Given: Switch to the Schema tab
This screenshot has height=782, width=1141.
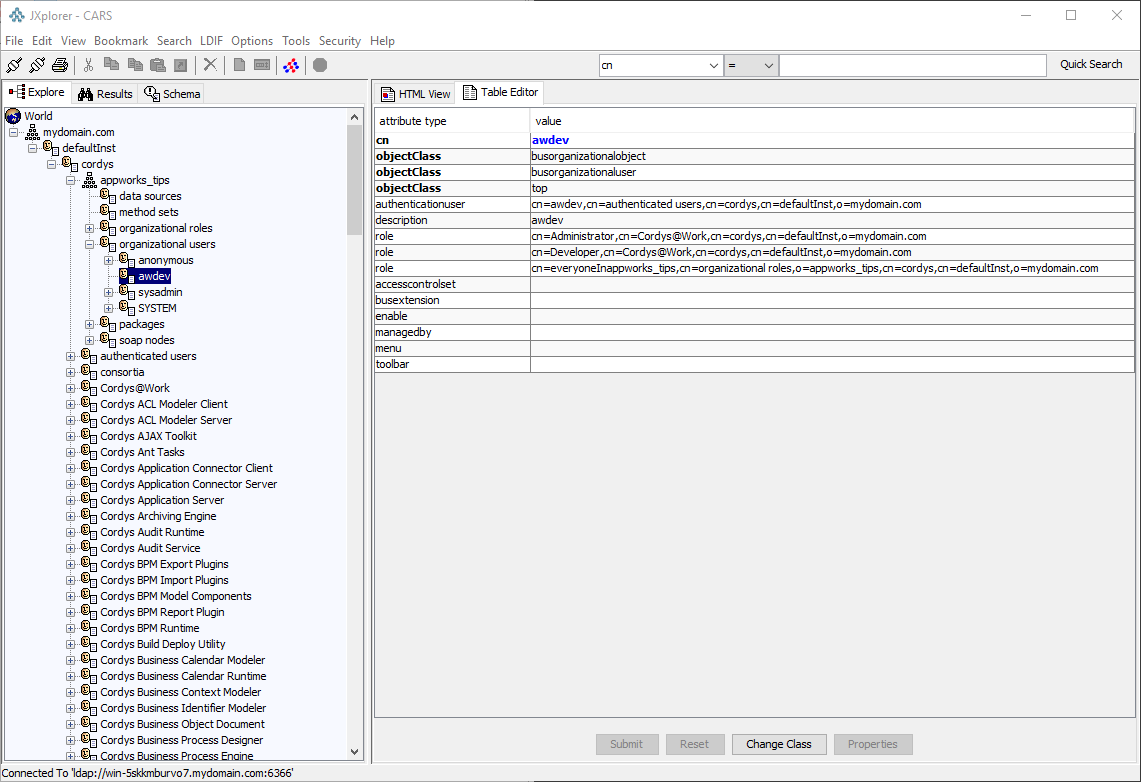Looking at the screenshot, I should pos(172,94).
